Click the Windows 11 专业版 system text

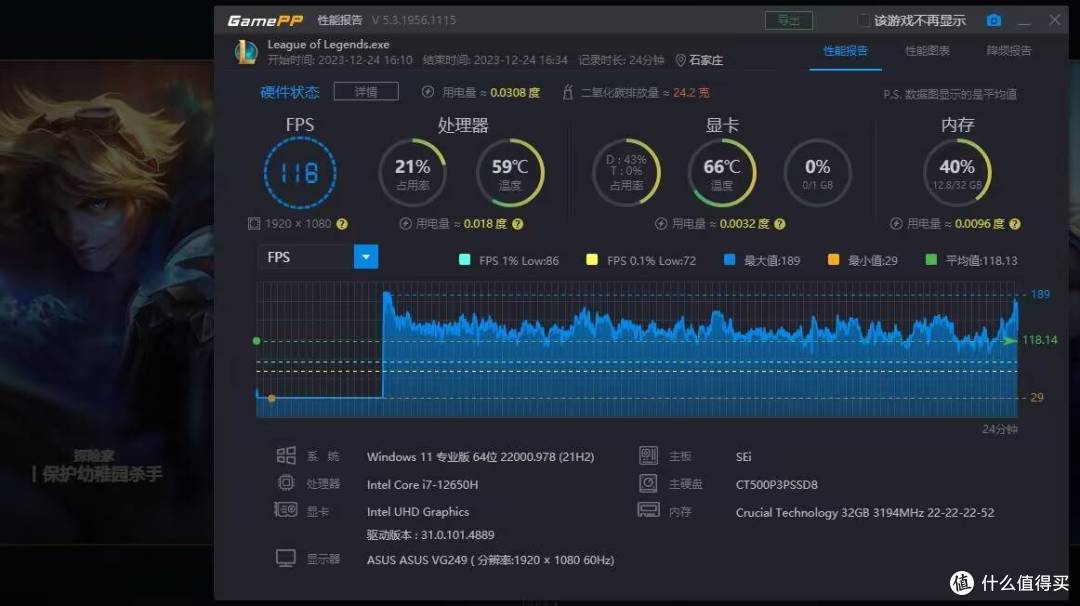480,457
